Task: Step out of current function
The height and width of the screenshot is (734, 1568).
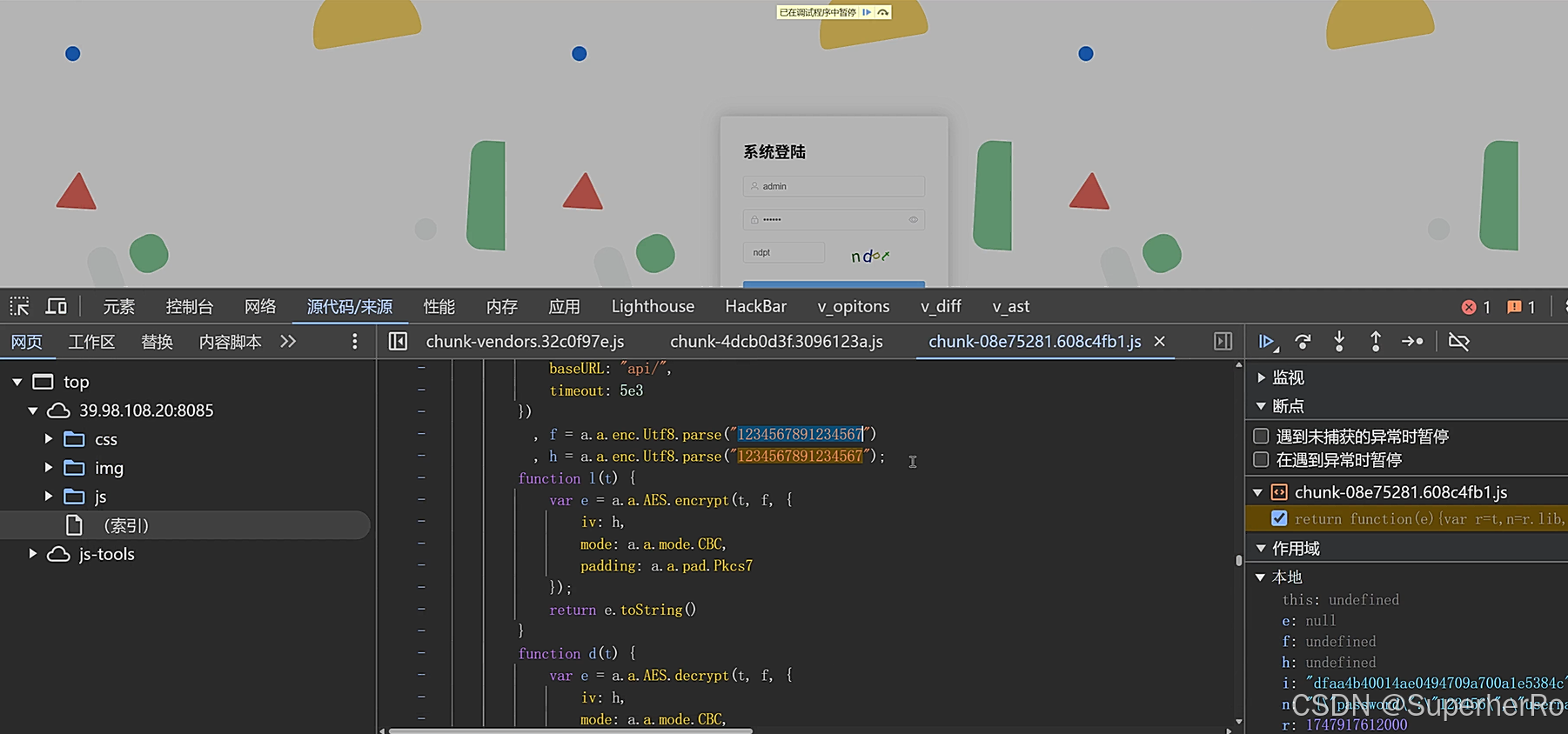Action: click(x=1376, y=342)
